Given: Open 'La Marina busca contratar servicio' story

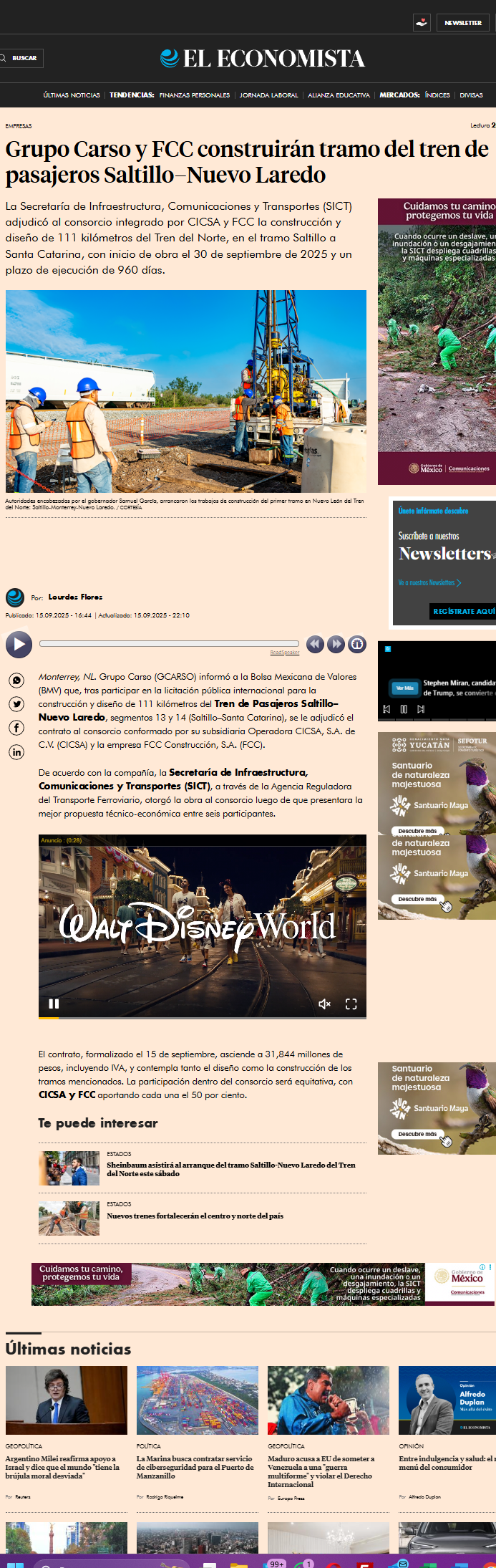Looking at the screenshot, I should coord(195,1467).
